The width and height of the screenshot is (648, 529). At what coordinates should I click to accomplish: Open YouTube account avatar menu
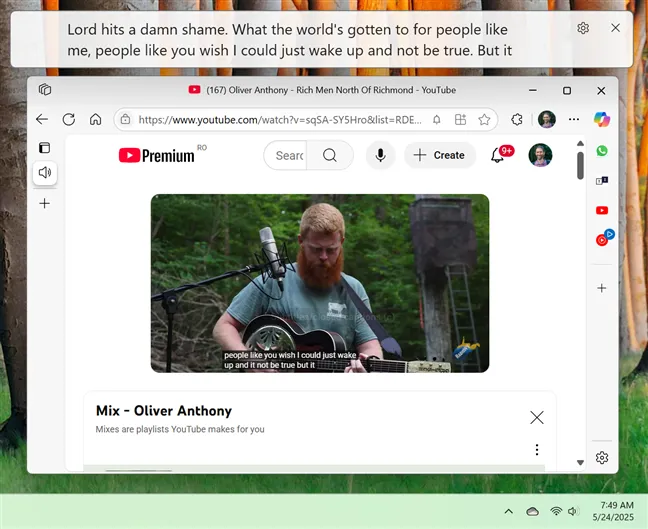click(x=540, y=155)
